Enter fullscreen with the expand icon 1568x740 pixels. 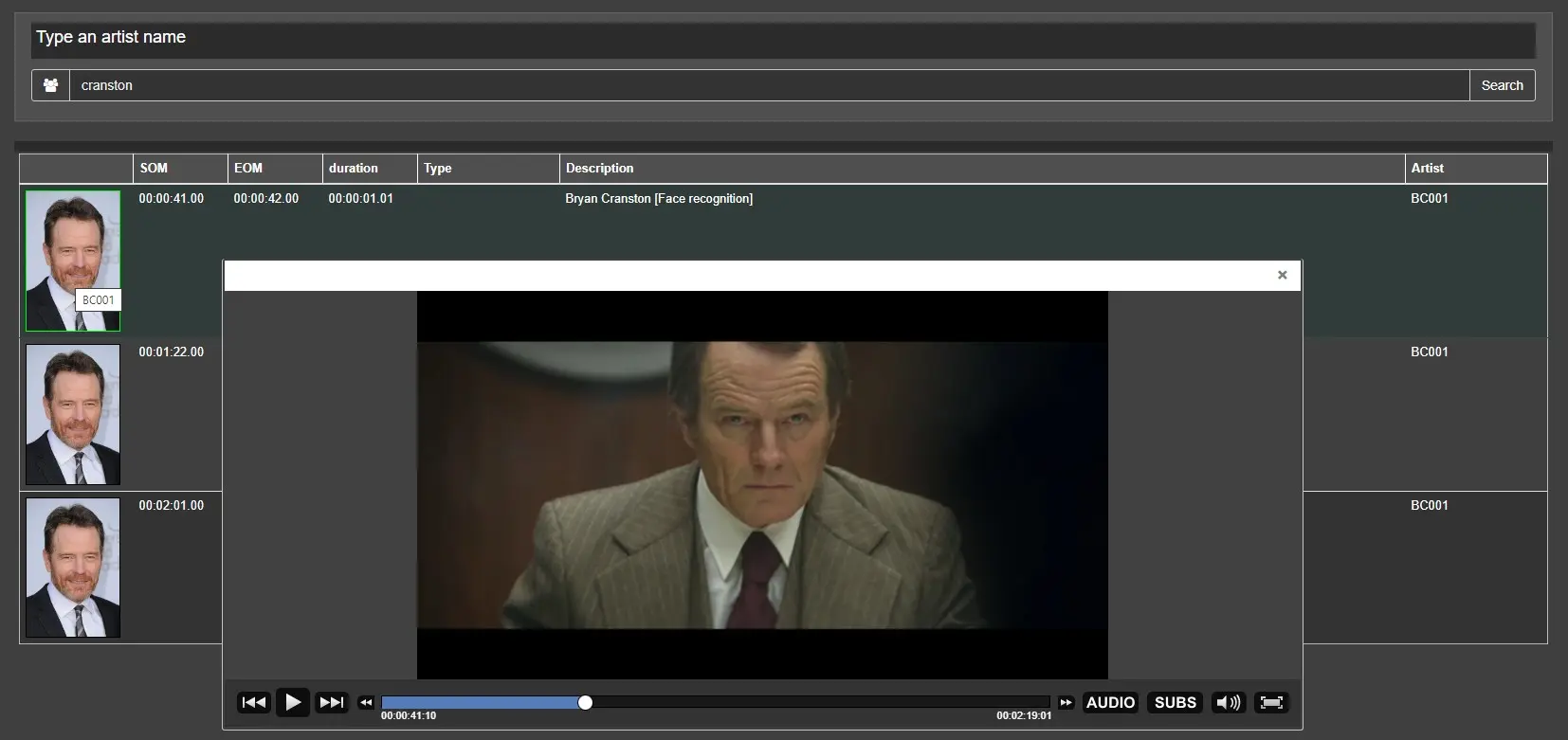(x=1271, y=702)
